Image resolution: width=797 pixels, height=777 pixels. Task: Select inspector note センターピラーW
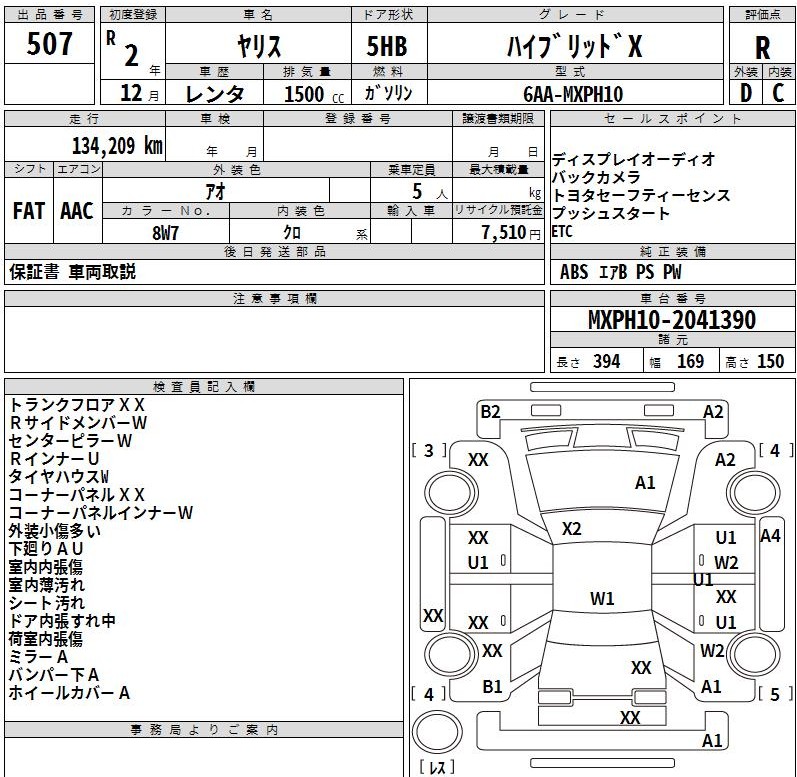click(70, 441)
